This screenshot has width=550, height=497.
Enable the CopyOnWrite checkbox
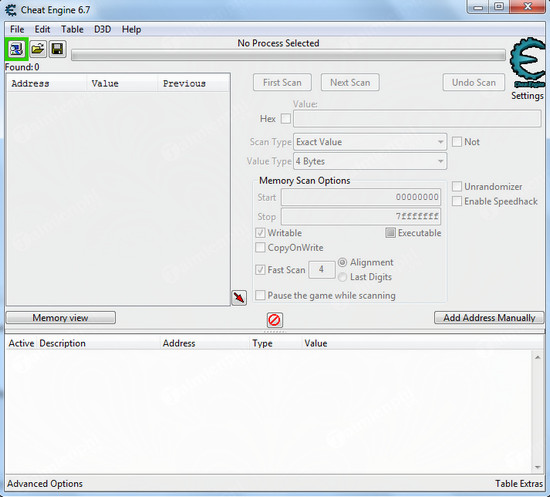click(x=260, y=248)
